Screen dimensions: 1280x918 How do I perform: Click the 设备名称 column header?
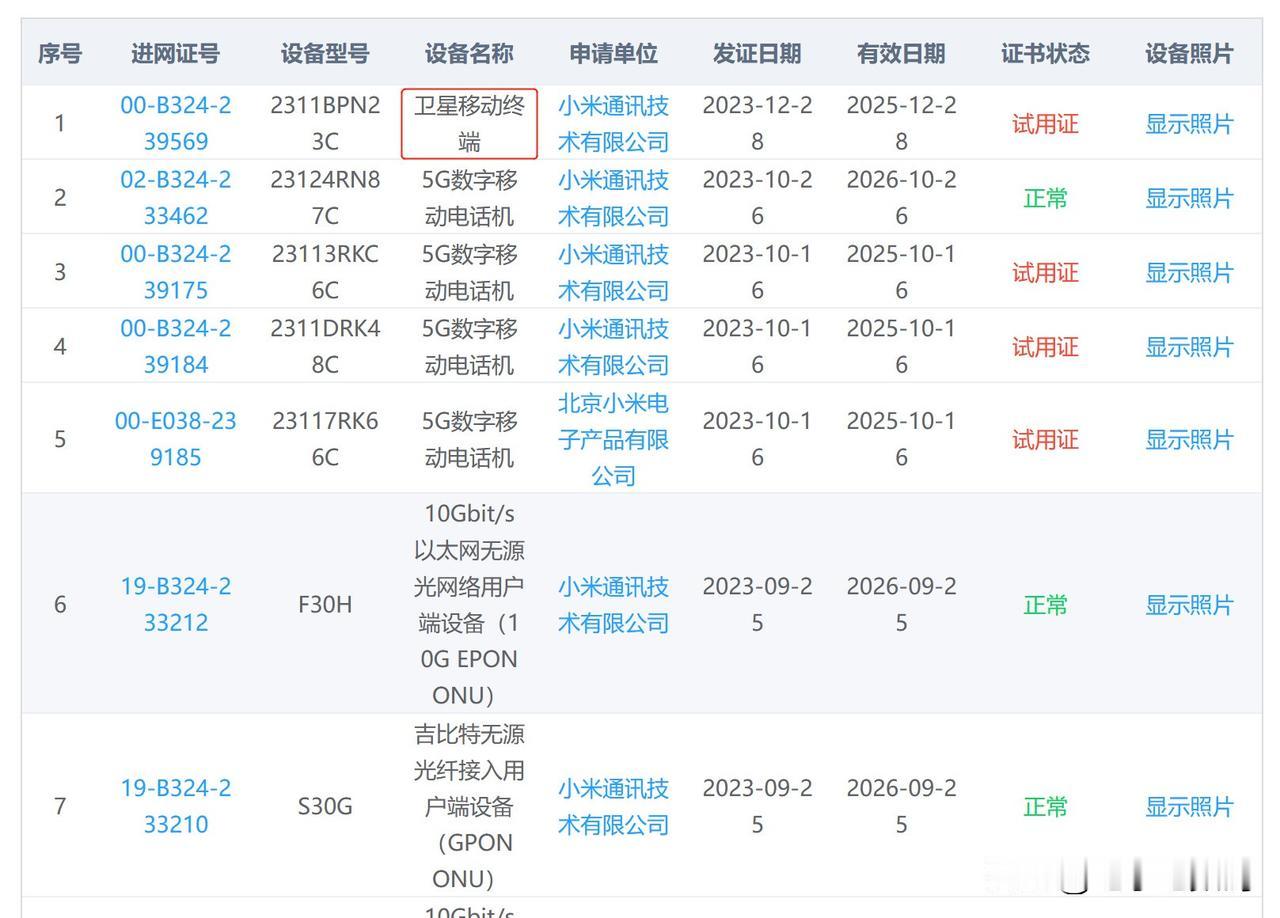[469, 53]
